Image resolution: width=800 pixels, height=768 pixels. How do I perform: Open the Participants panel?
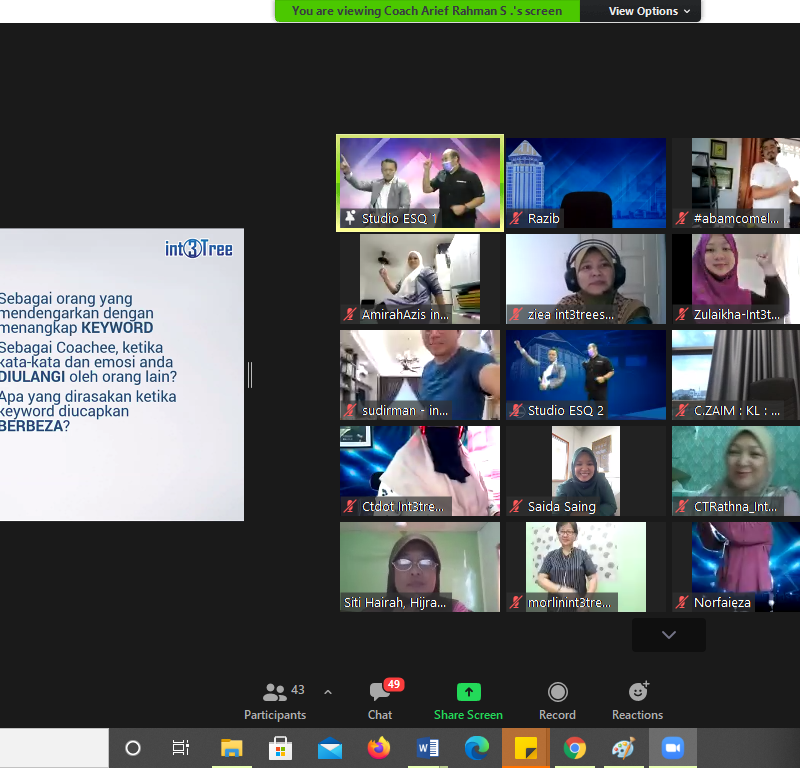pyautogui.click(x=275, y=700)
